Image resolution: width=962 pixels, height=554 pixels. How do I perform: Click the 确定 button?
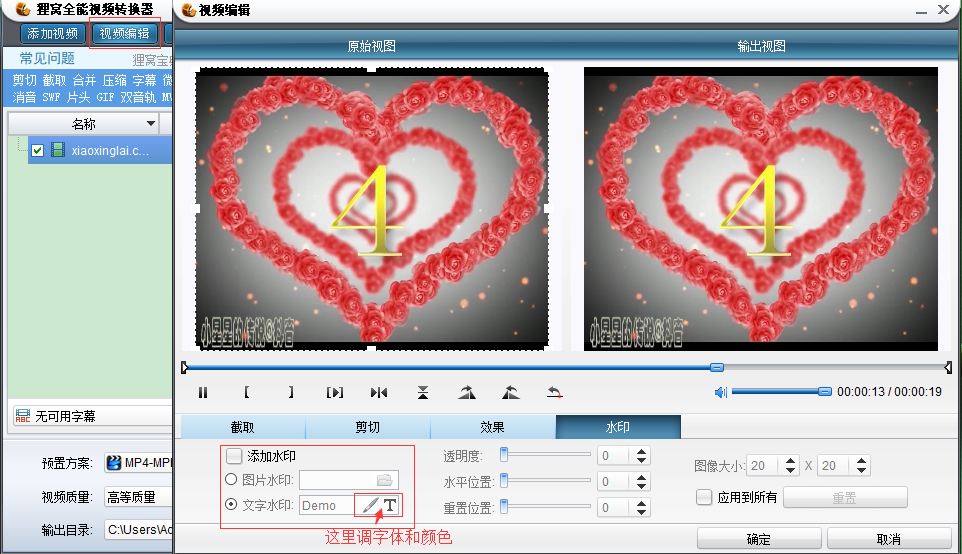click(x=759, y=539)
